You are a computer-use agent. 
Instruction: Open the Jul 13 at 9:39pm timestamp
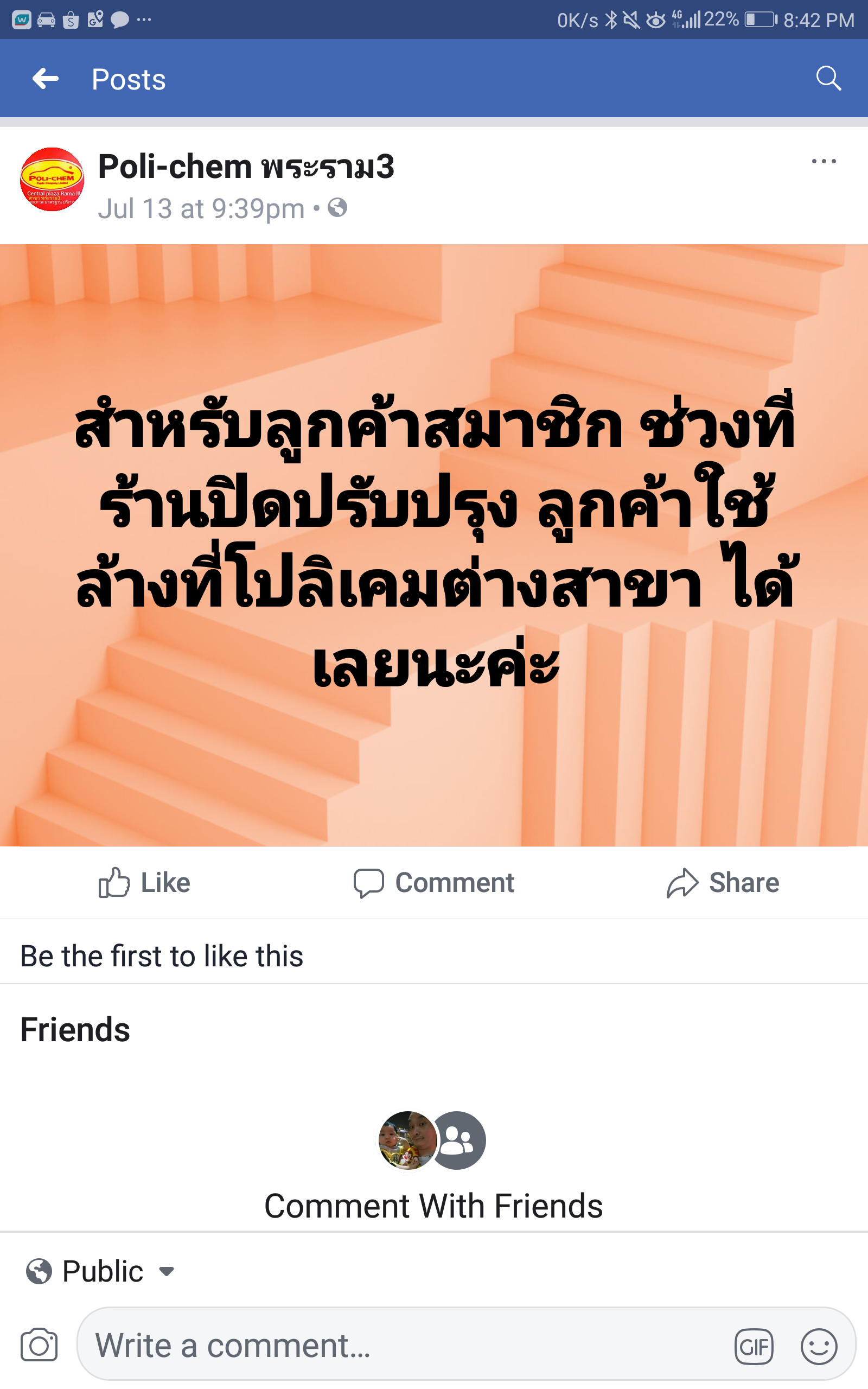[x=201, y=208]
